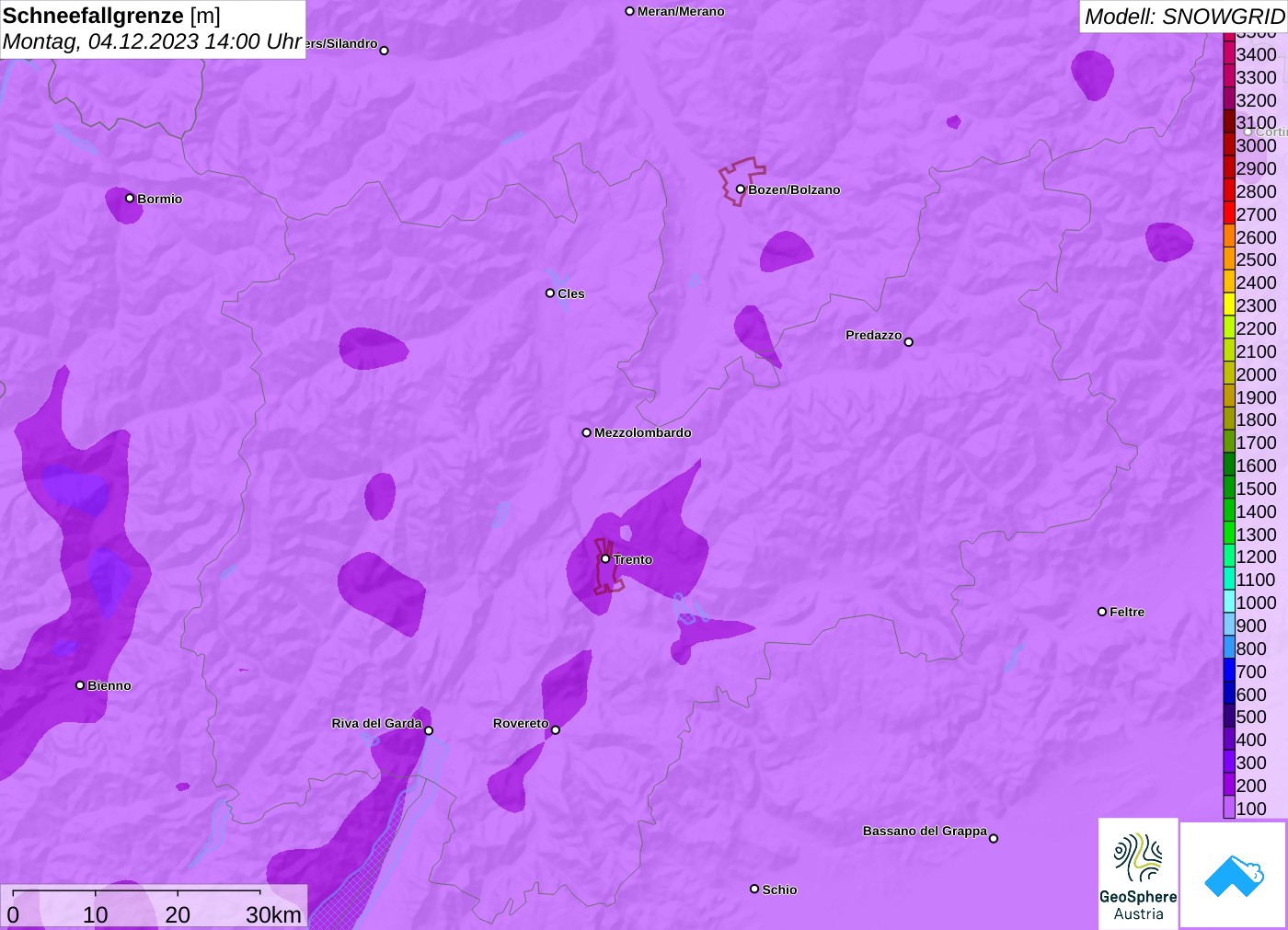Viewport: 1288px width, 930px height.
Task: Click the Feltre city marker dot
Action: pos(1102,612)
